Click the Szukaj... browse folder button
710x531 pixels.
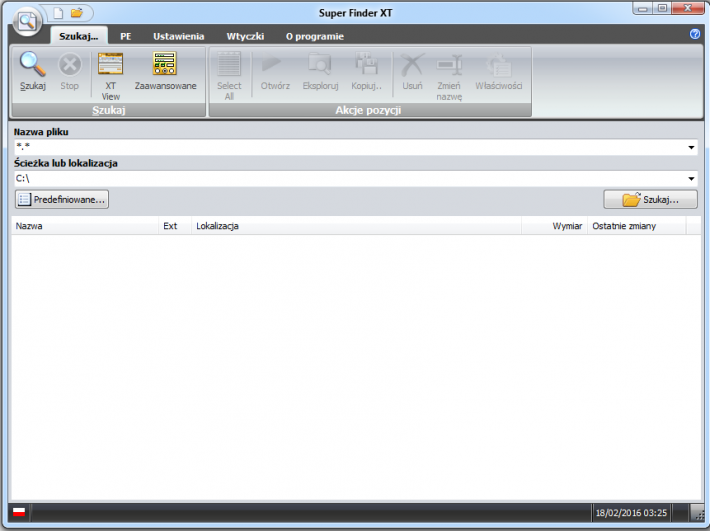click(x=650, y=199)
